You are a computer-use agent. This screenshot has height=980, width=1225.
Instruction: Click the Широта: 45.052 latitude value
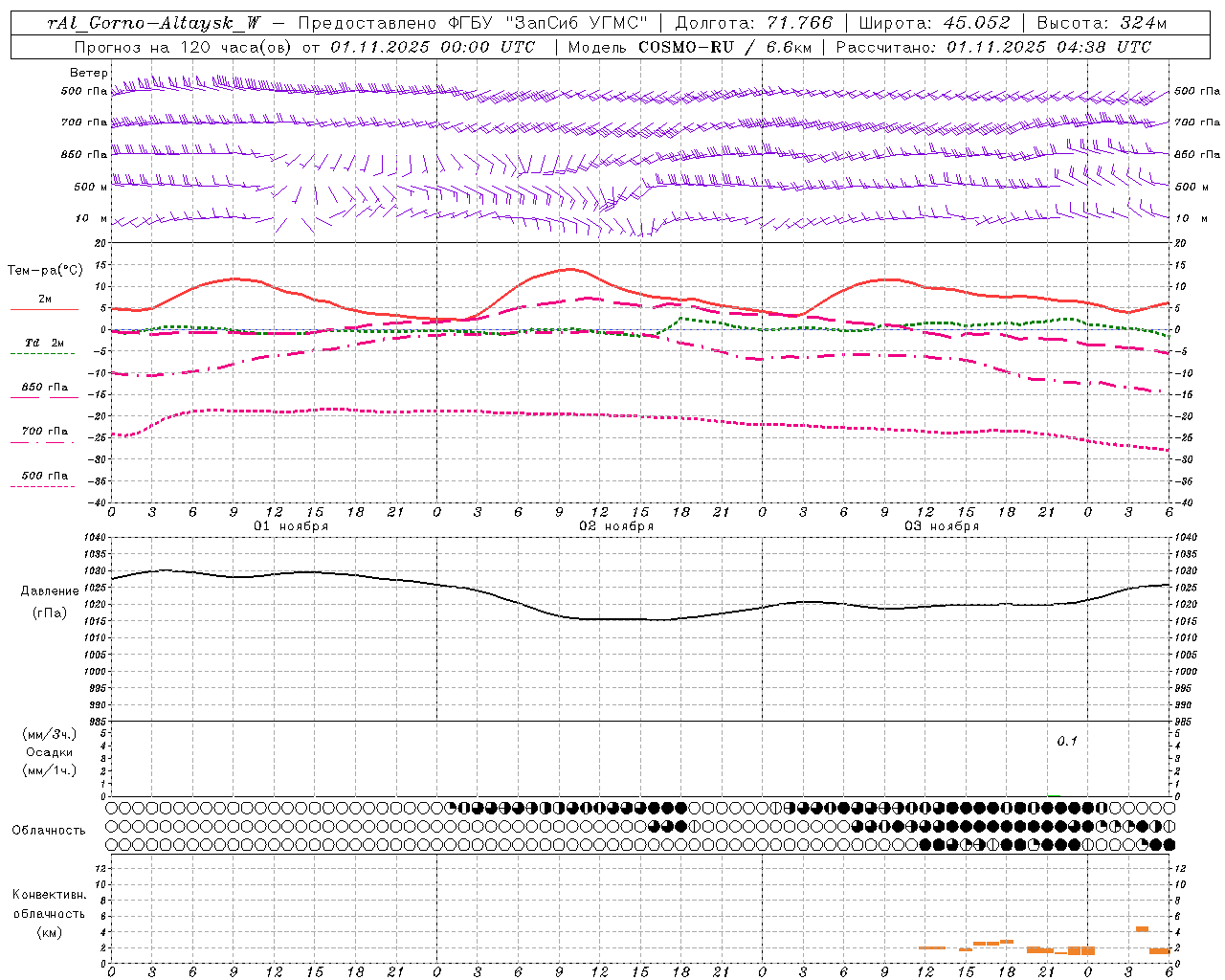[934, 23]
